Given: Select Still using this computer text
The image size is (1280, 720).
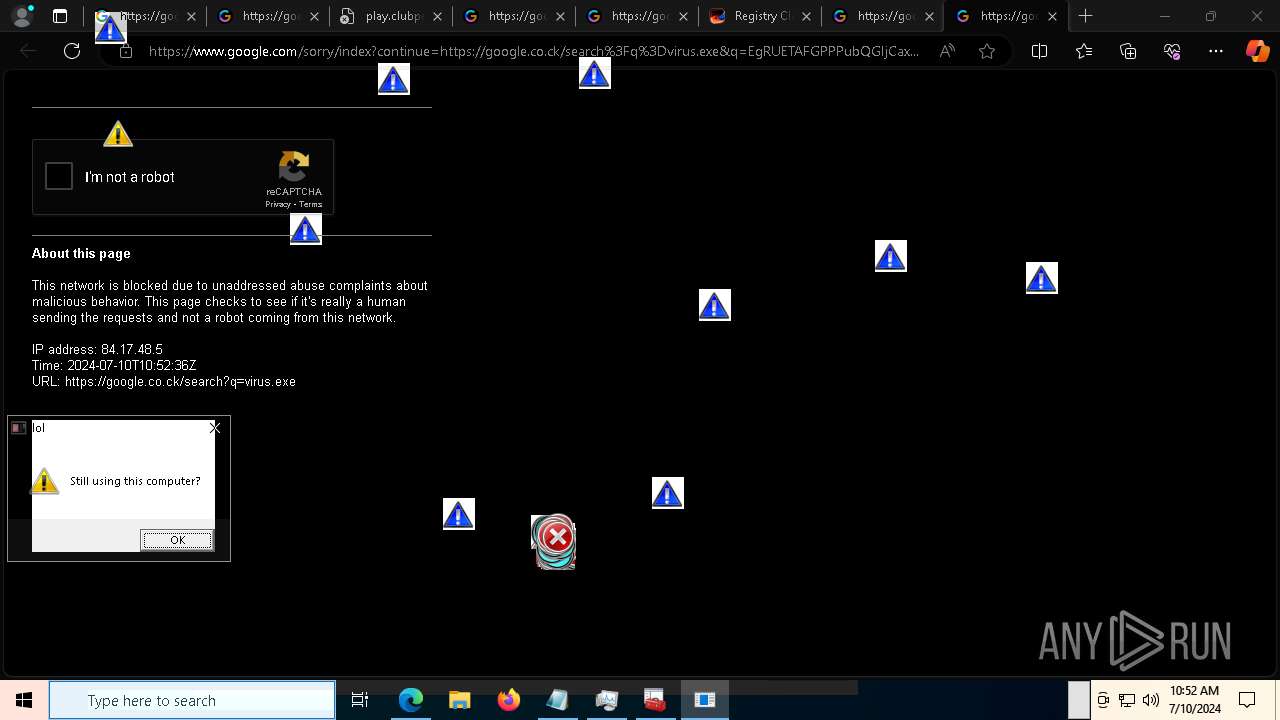Looking at the screenshot, I should pos(135,481).
